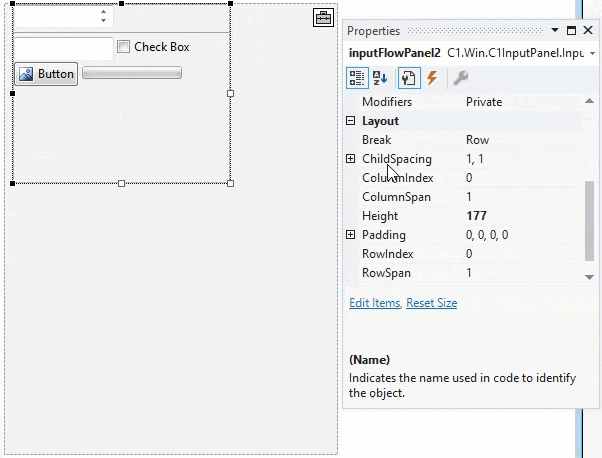Click the Reset Size link
The height and width of the screenshot is (458, 602).
432,303
